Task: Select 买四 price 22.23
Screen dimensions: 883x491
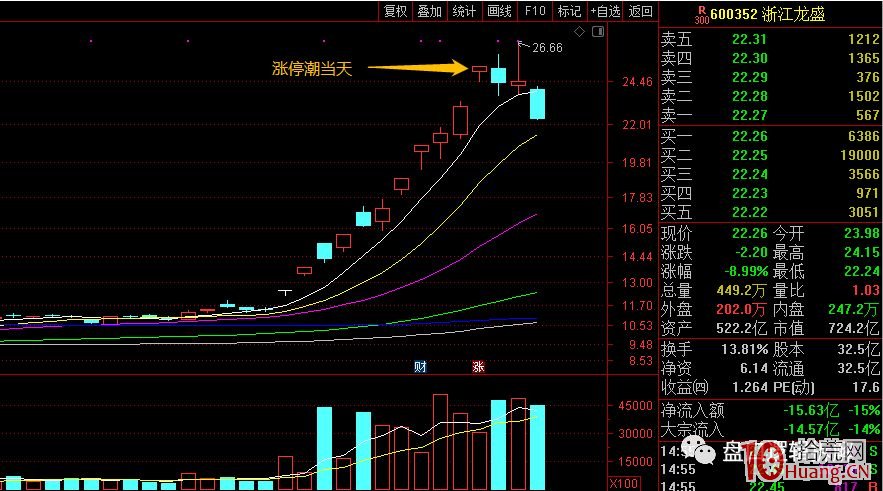Action: coord(749,193)
